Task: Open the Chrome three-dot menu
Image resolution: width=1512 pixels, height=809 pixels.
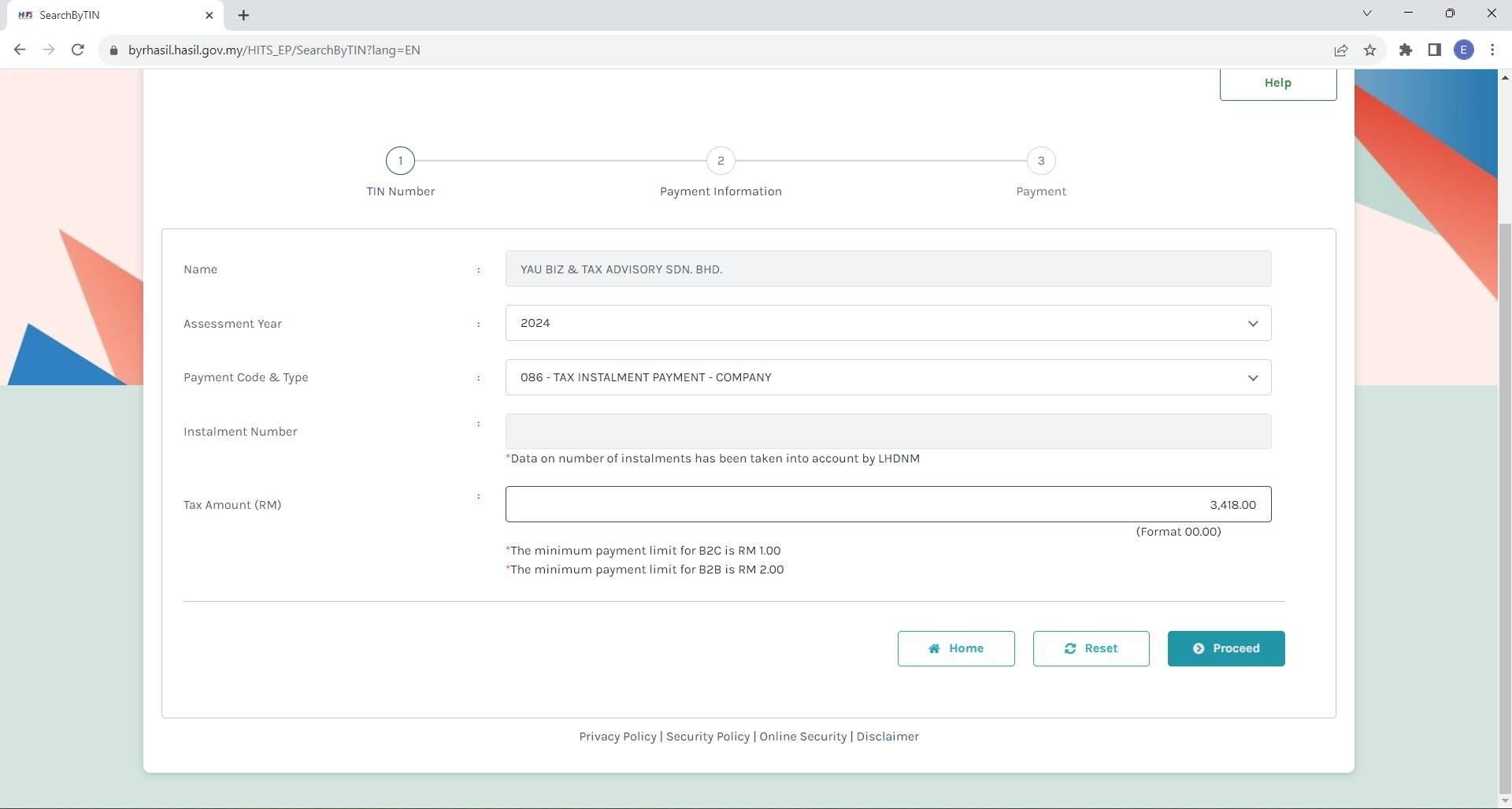Action: pyautogui.click(x=1492, y=50)
